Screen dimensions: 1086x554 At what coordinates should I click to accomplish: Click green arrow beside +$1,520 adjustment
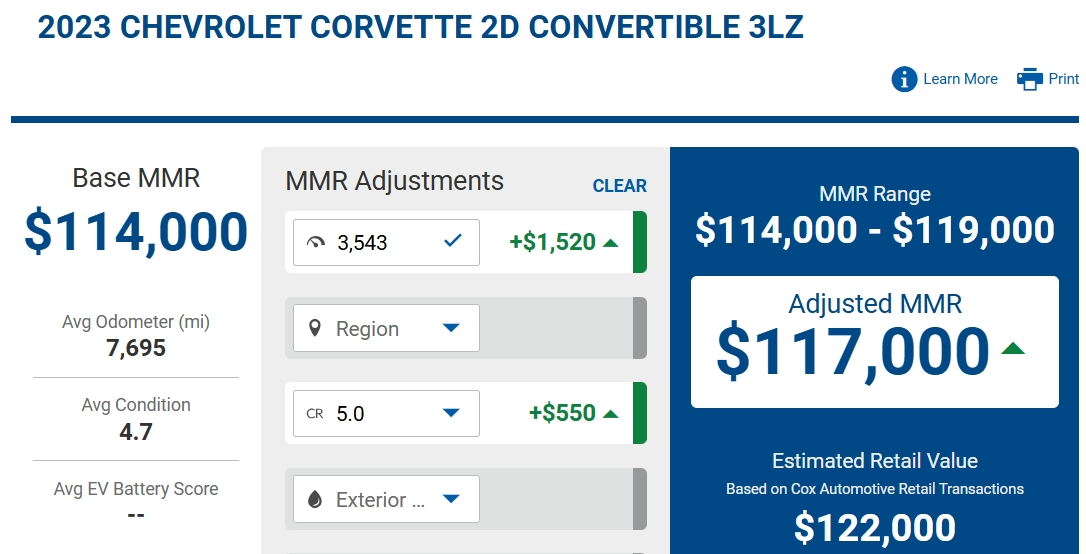click(610, 242)
